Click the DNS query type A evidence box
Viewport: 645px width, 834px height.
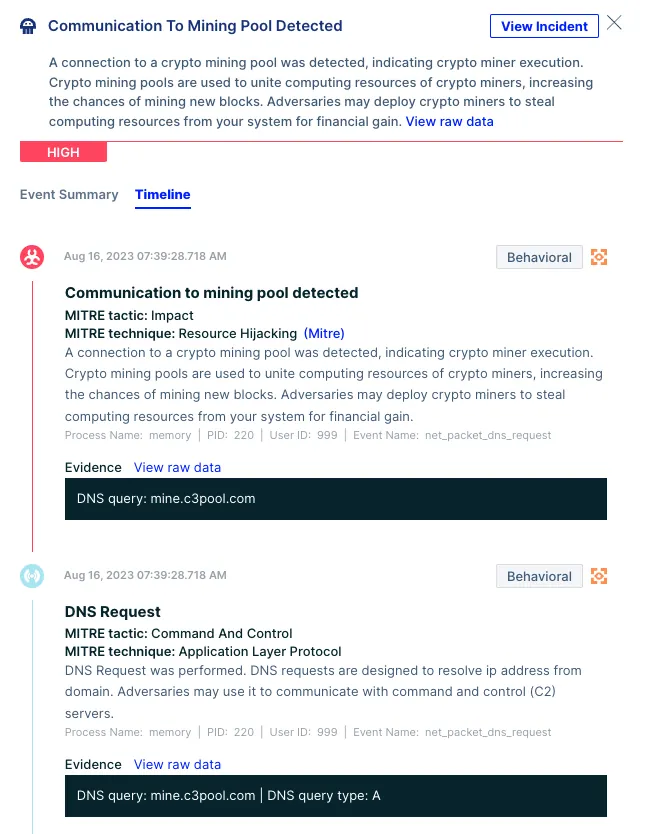click(x=336, y=796)
